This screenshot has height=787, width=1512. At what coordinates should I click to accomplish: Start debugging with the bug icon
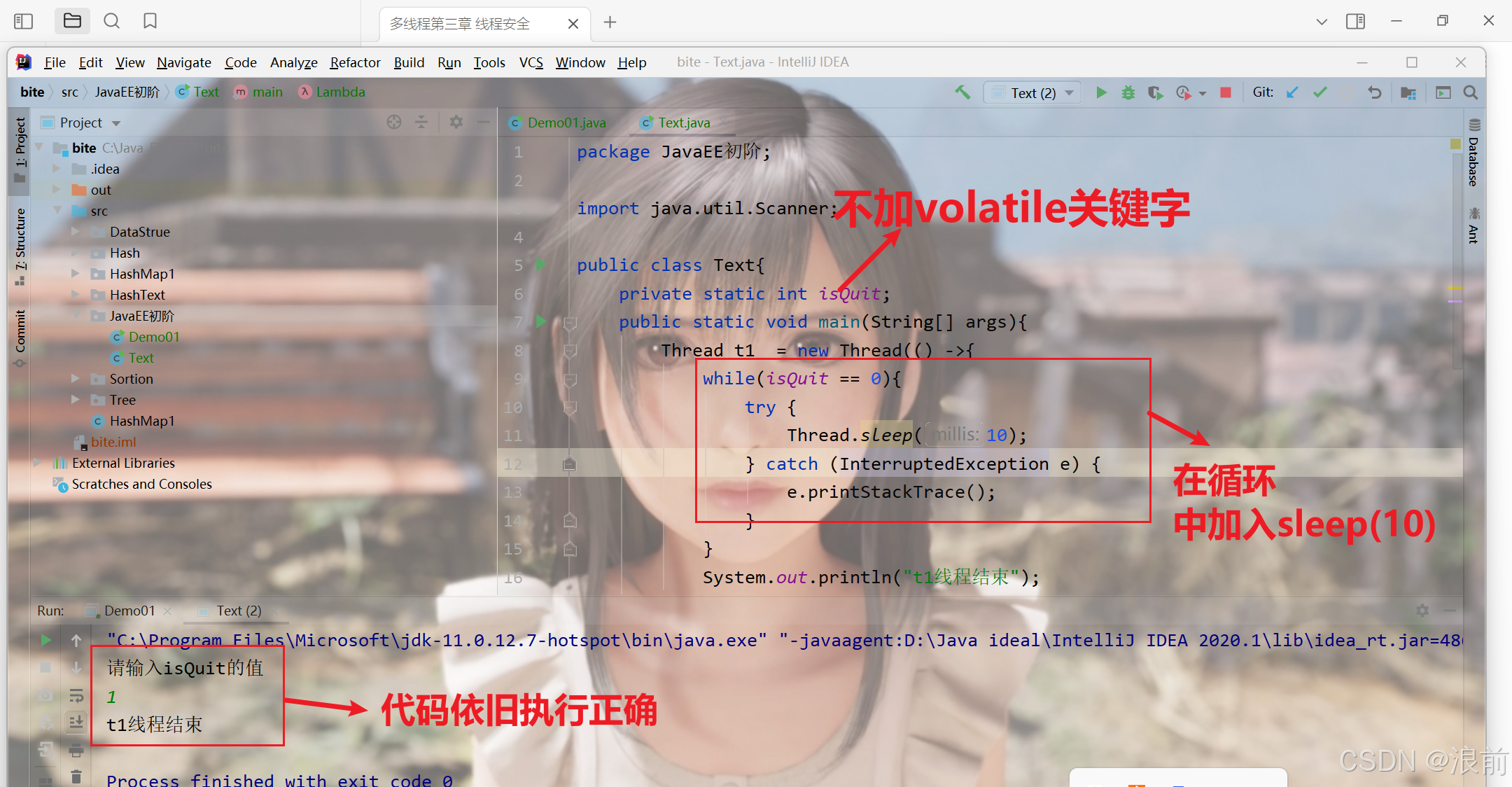click(x=1128, y=92)
